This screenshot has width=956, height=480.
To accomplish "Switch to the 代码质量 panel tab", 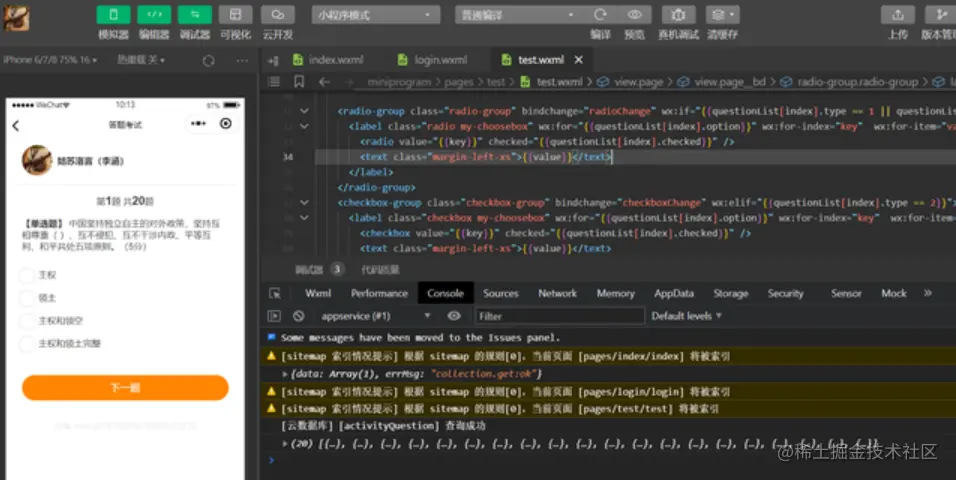I will point(380,270).
